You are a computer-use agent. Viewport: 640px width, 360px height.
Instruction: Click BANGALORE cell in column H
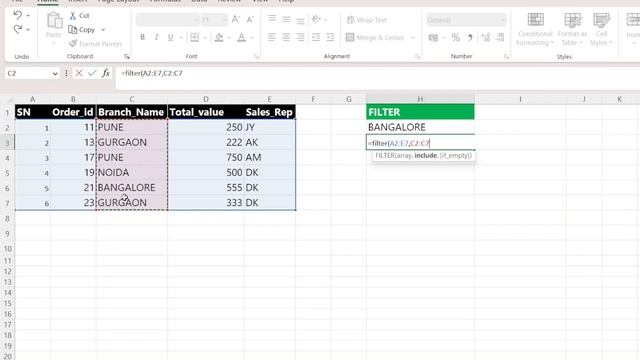click(x=420, y=127)
